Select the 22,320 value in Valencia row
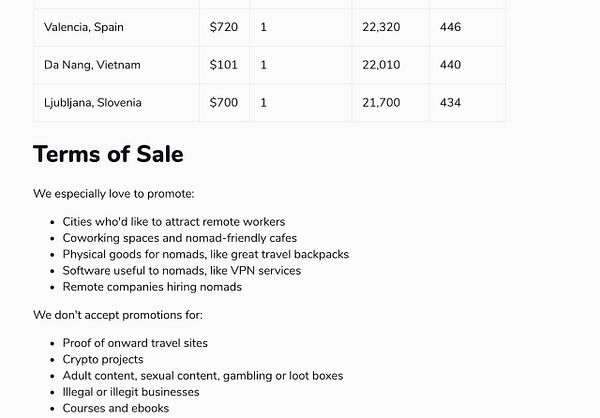The width and height of the screenshot is (600, 418). 381,27
